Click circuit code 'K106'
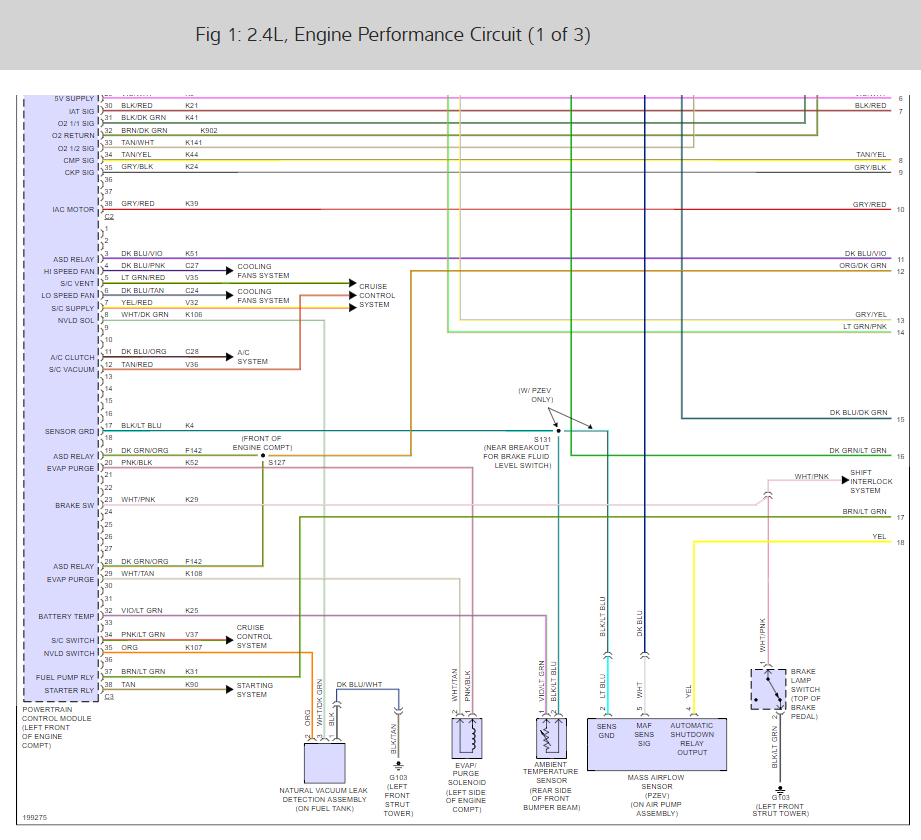921x840 pixels. [x=194, y=315]
